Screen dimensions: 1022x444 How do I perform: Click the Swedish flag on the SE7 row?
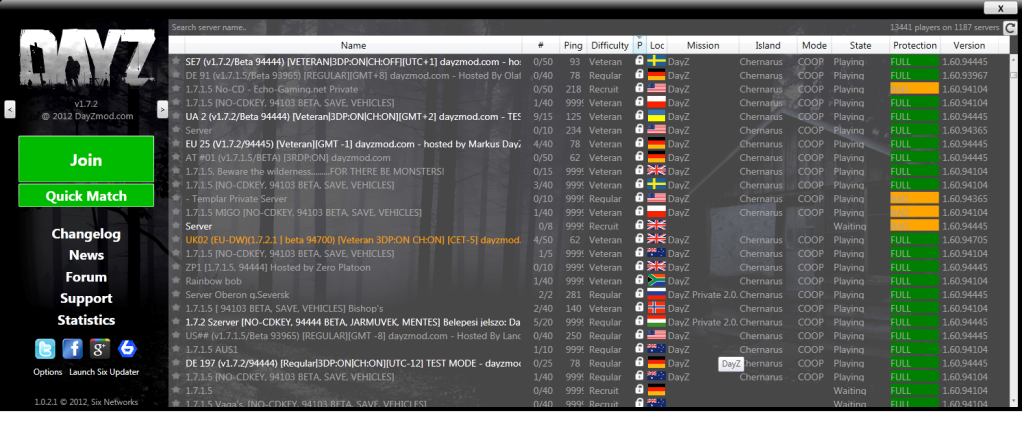[x=656, y=61]
